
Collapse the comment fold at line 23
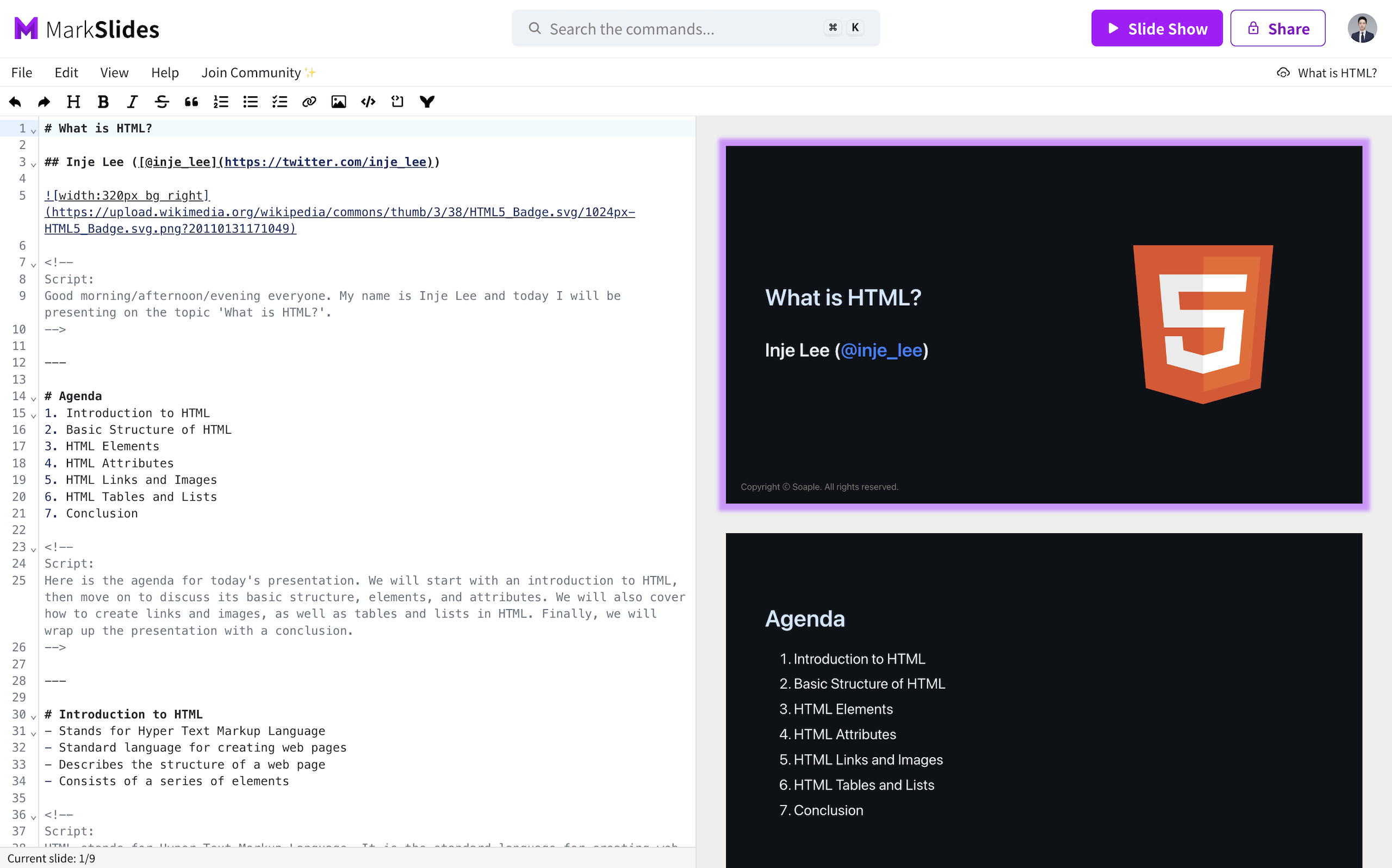tap(33, 549)
